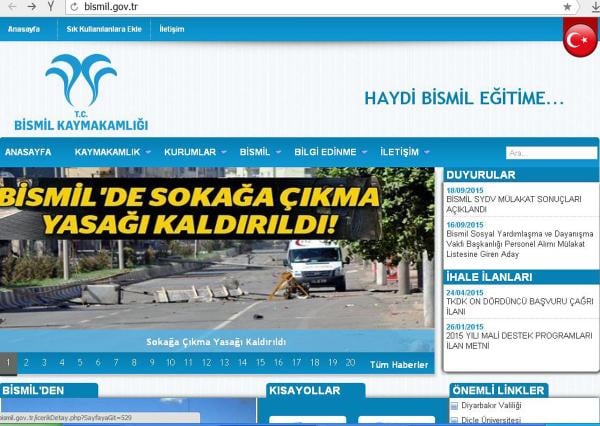Open Diyarbakır Valiliği link

point(491,406)
